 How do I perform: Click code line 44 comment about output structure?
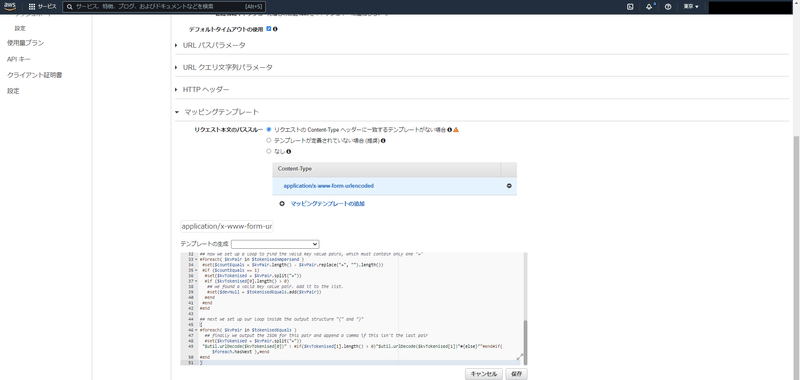pyautogui.click(x=282, y=319)
